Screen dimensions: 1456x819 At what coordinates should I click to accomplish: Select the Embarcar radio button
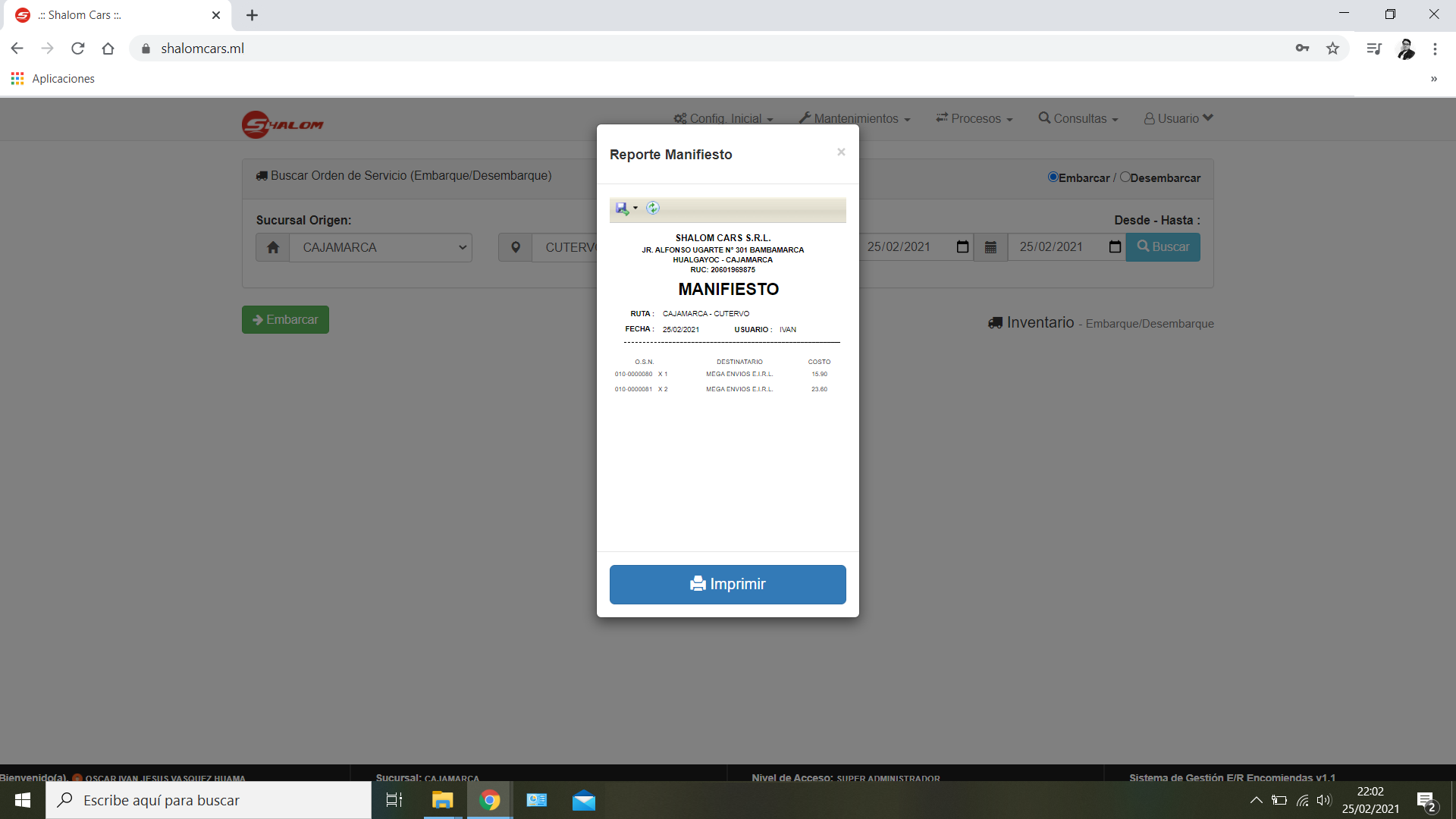1053,177
